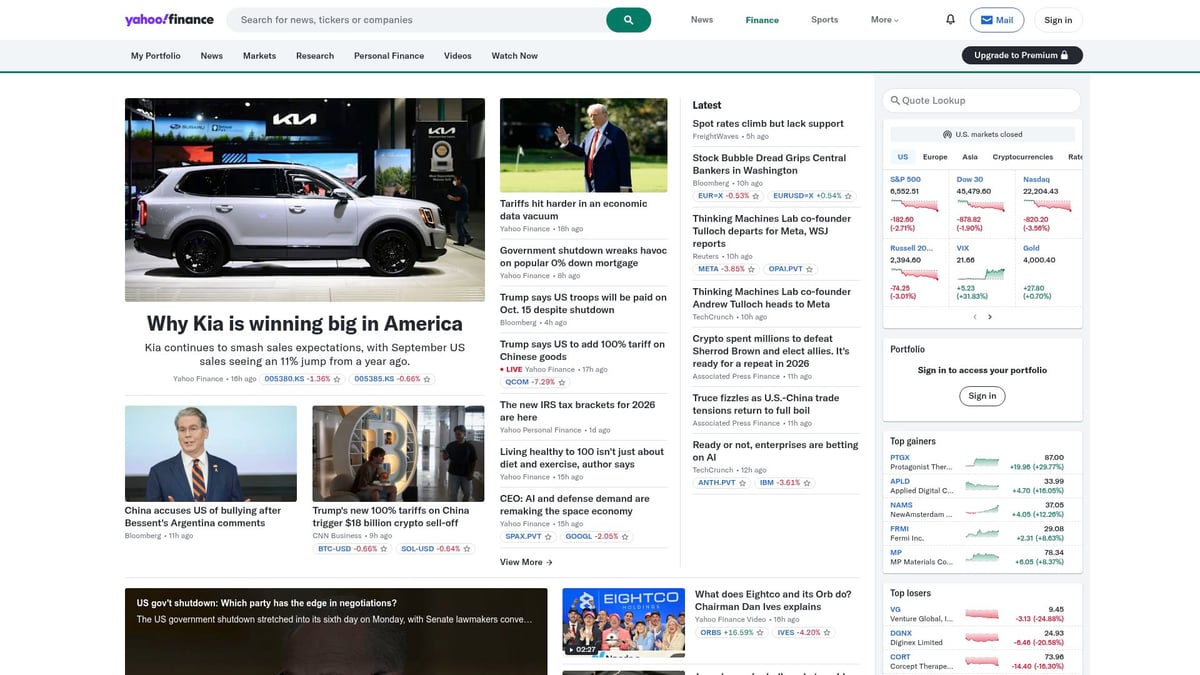Open the Trump tariffs photo thumbnail
Screen dimensions: 1200x675
tap(583, 145)
